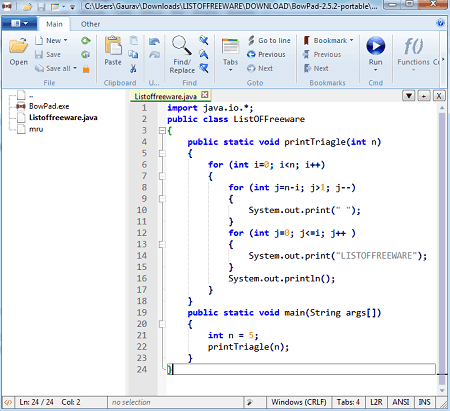Jump to Next bookmark
This screenshot has width=450, height=411.
(316, 68)
